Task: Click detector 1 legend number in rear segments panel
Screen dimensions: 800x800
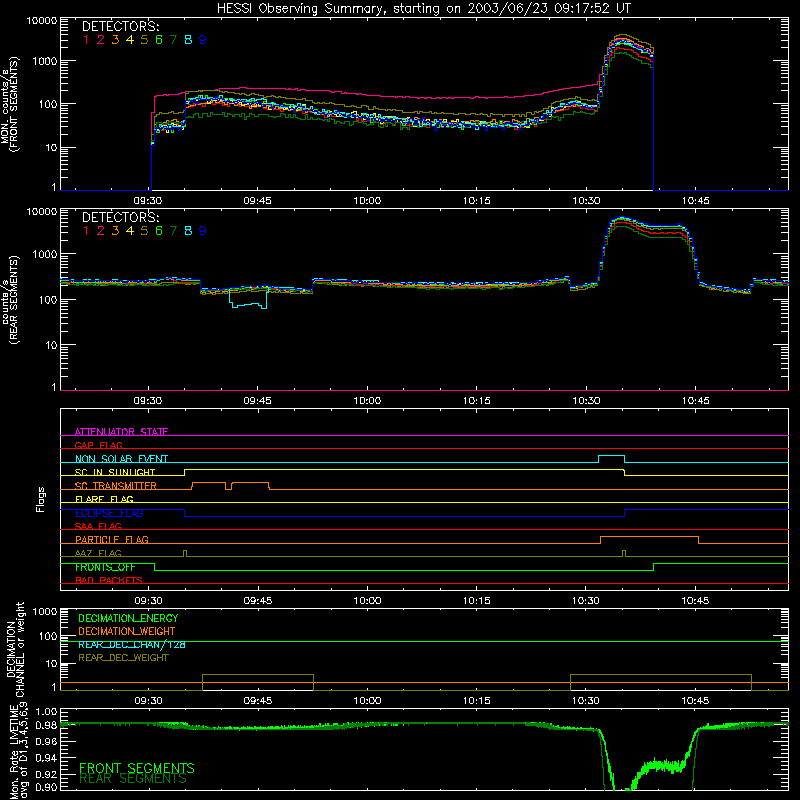Action: (x=86, y=231)
